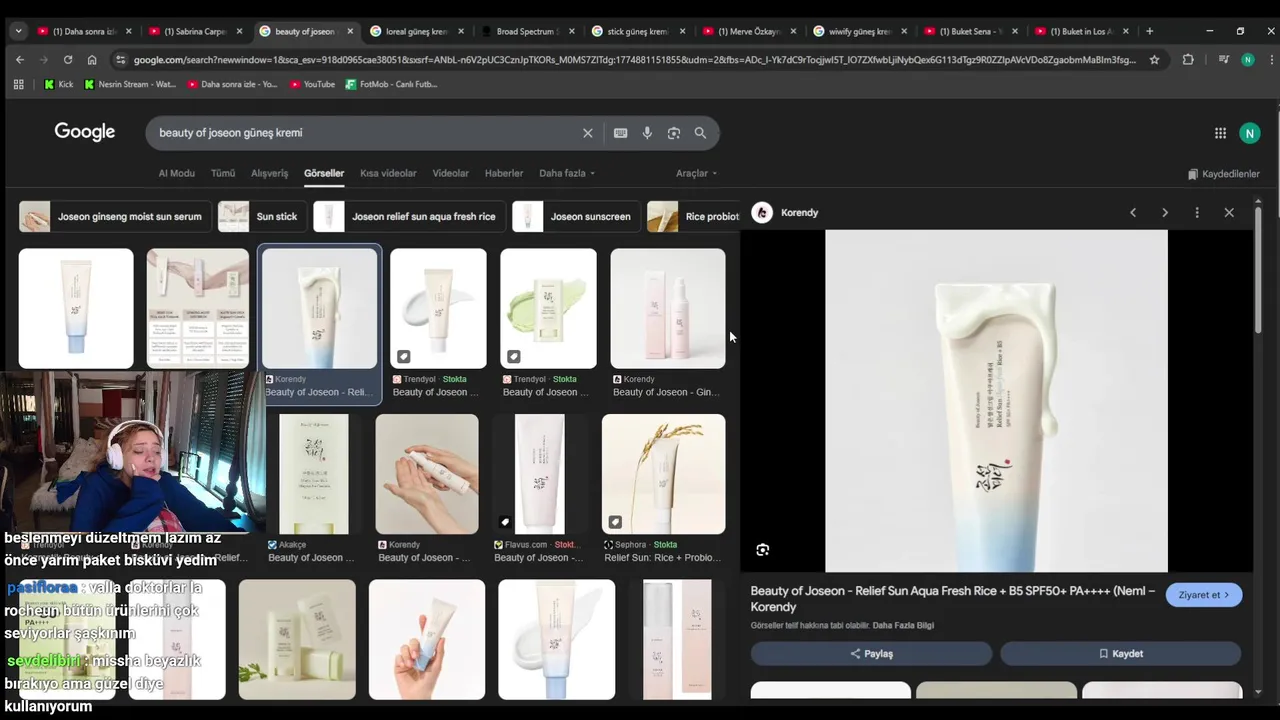The height and width of the screenshot is (720, 1280).
Task: Switch to the Sabrina Carpenter browser tab
Action: coord(194,31)
